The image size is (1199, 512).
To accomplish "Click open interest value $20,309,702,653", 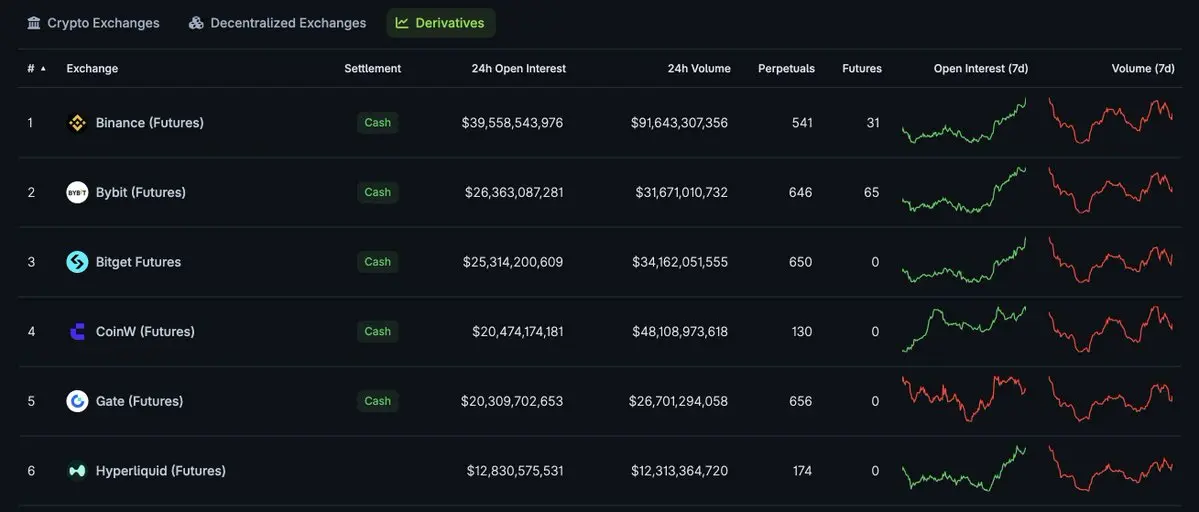I will pyautogui.click(x=512, y=401).
